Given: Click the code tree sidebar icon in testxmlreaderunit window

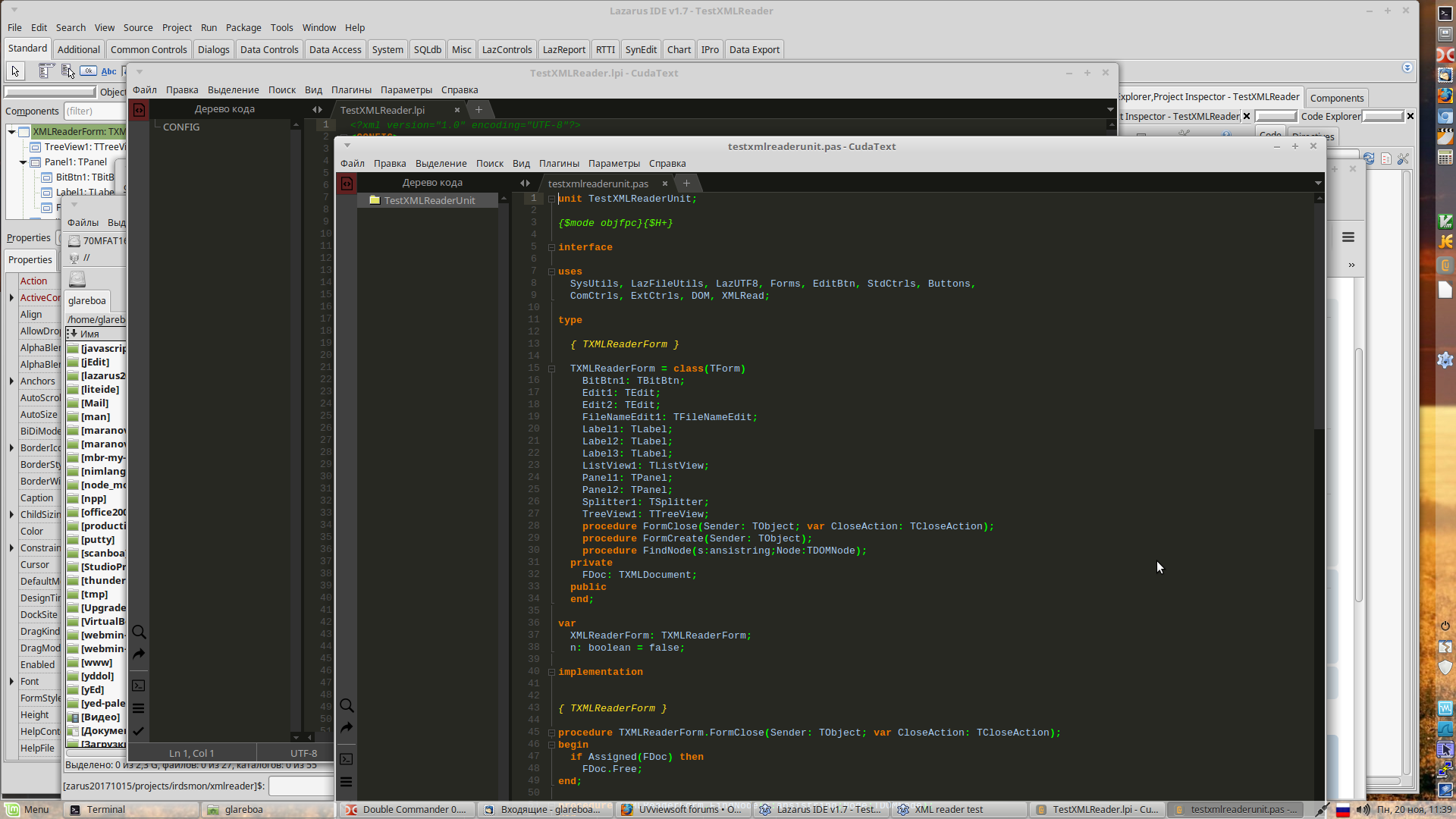Looking at the screenshot, I should [347, 184].
